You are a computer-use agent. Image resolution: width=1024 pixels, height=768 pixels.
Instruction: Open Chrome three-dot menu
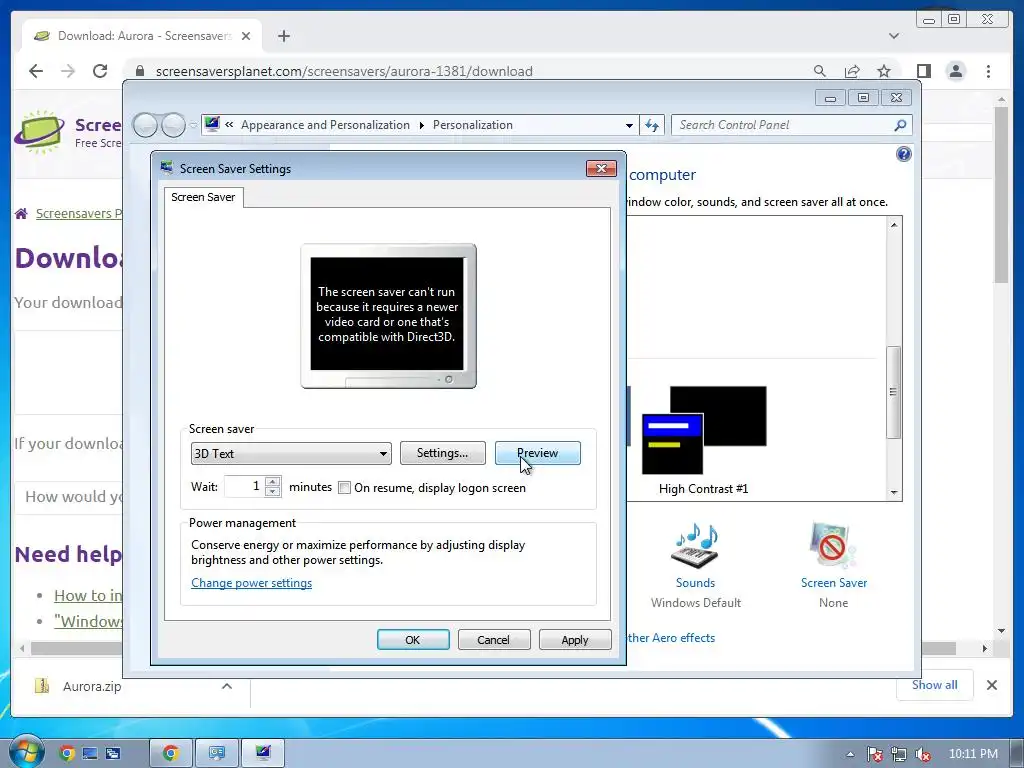[988, 71]
